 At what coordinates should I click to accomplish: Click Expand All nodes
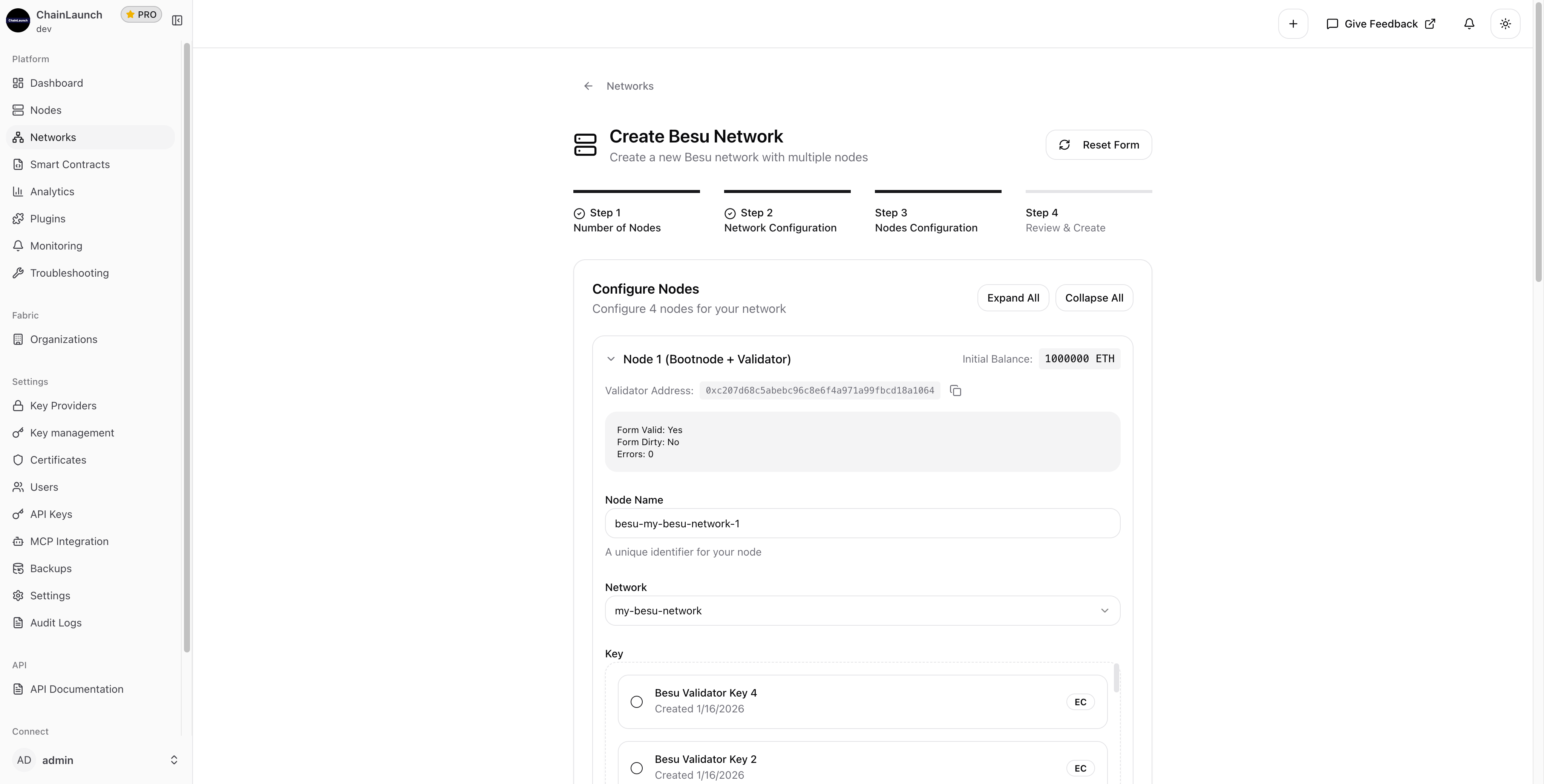point(1013,298)
